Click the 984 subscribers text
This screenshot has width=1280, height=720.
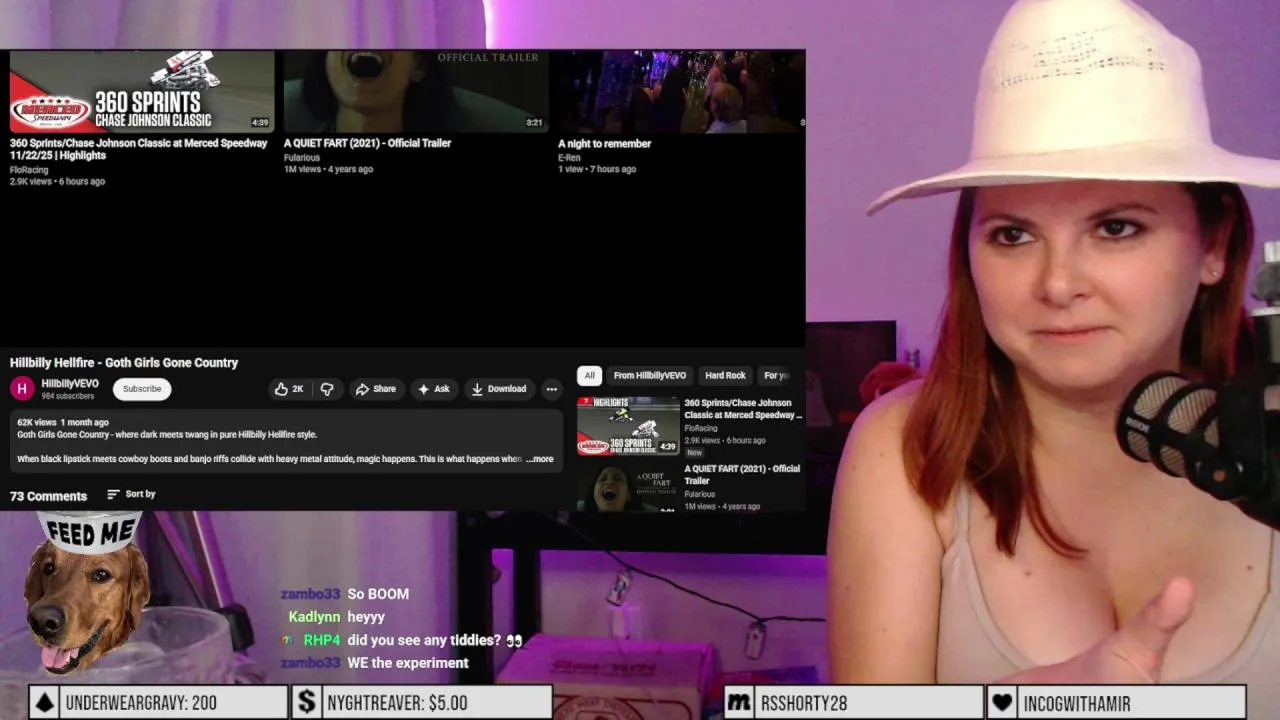pos(68,396)
